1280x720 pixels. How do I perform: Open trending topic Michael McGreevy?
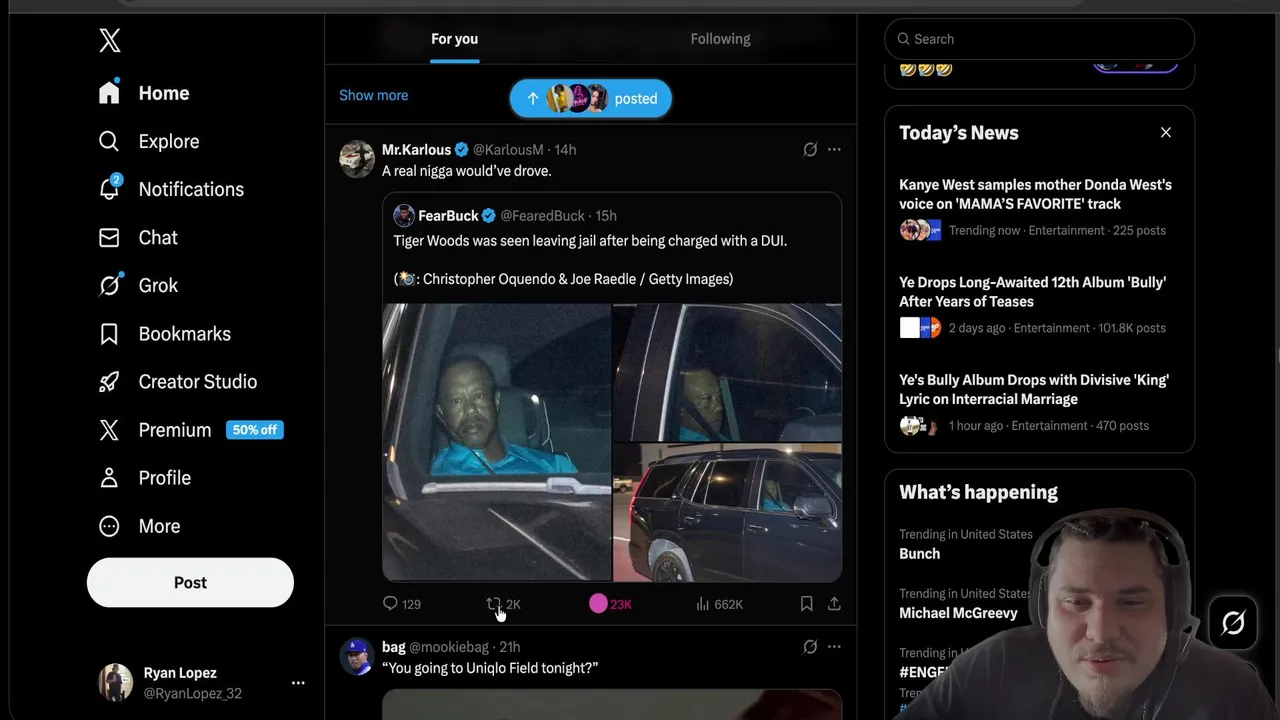click(x=958, y=613)
